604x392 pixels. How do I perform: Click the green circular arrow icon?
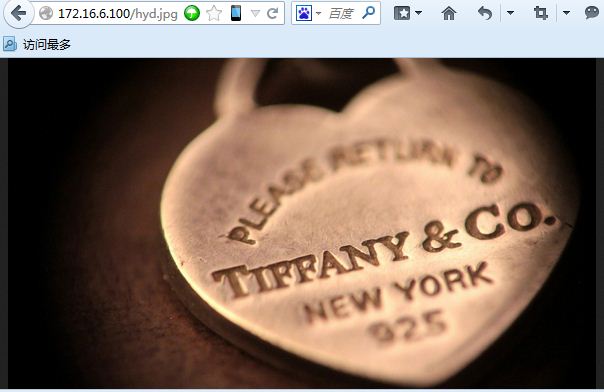[192, 13]
